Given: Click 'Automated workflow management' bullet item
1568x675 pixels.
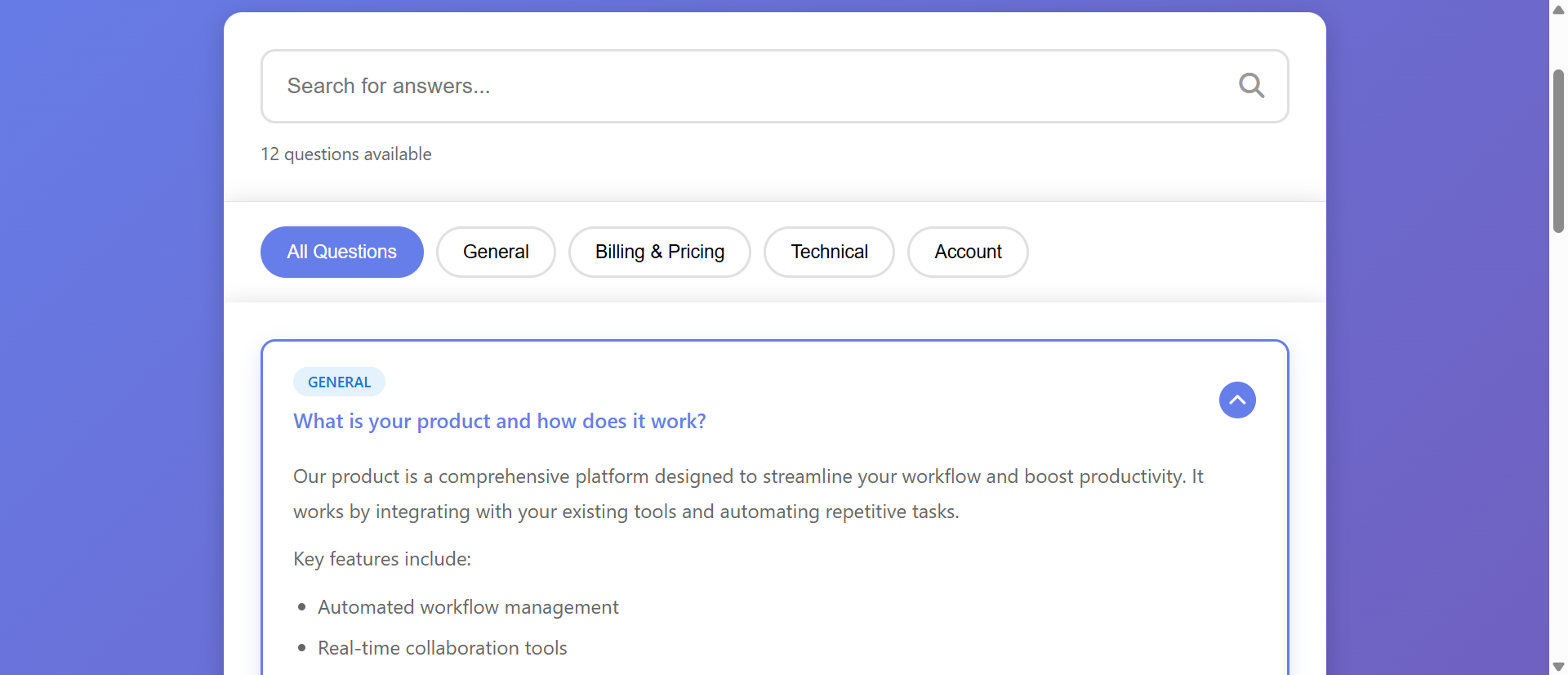Looking at the screenshot, I should [x=468, y=607].
